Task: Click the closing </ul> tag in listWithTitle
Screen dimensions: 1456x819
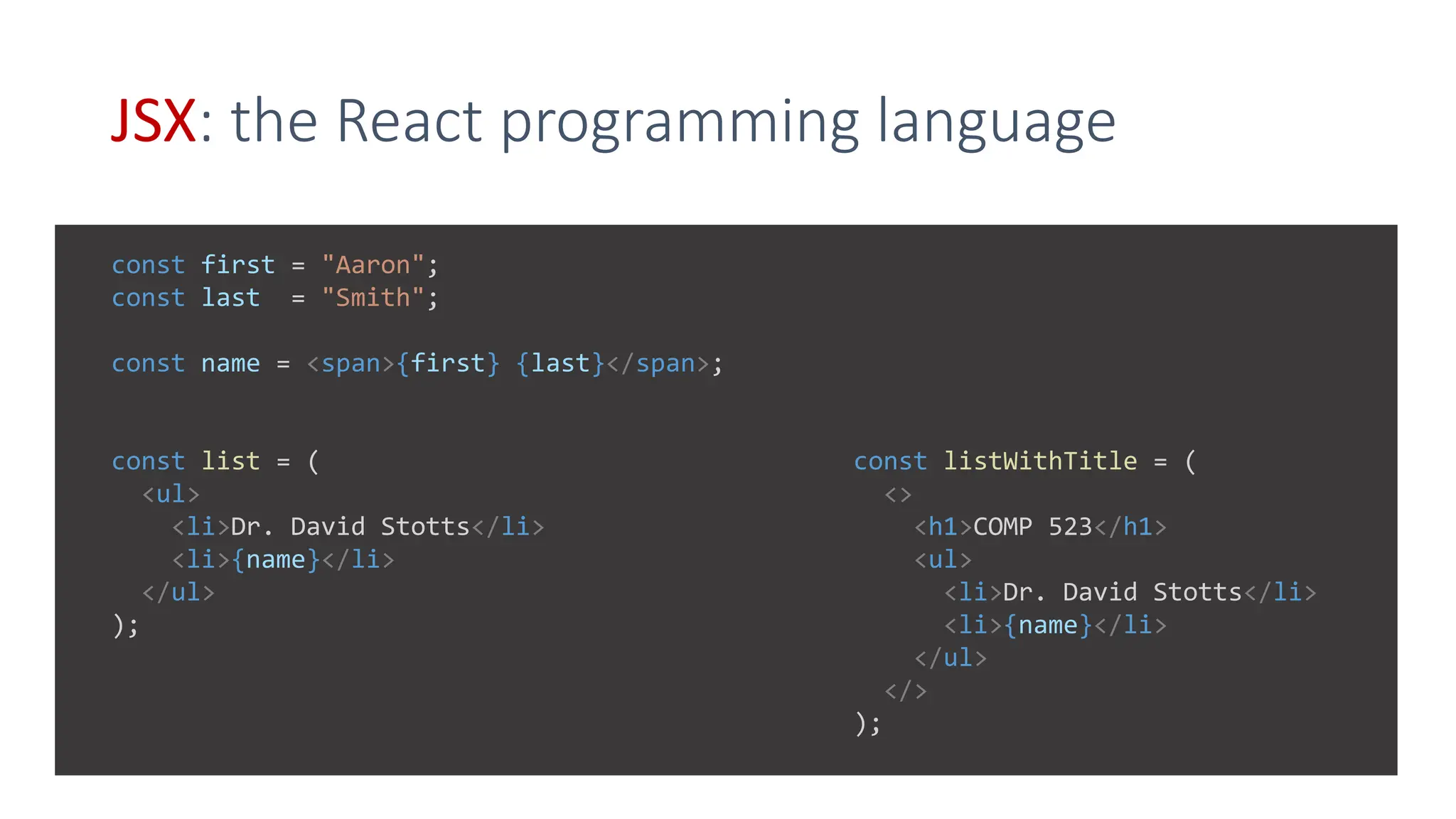Action: coord(951,658)
